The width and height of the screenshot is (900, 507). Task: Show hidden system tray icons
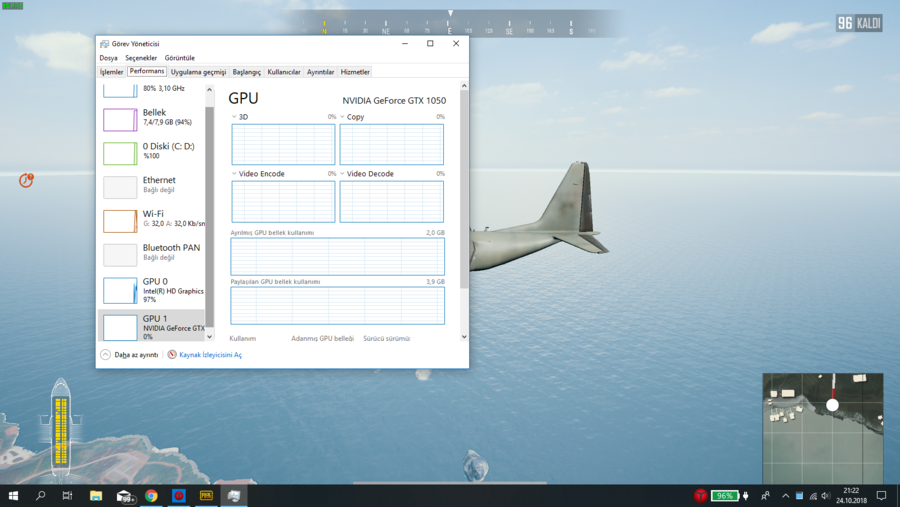(786, 496)
